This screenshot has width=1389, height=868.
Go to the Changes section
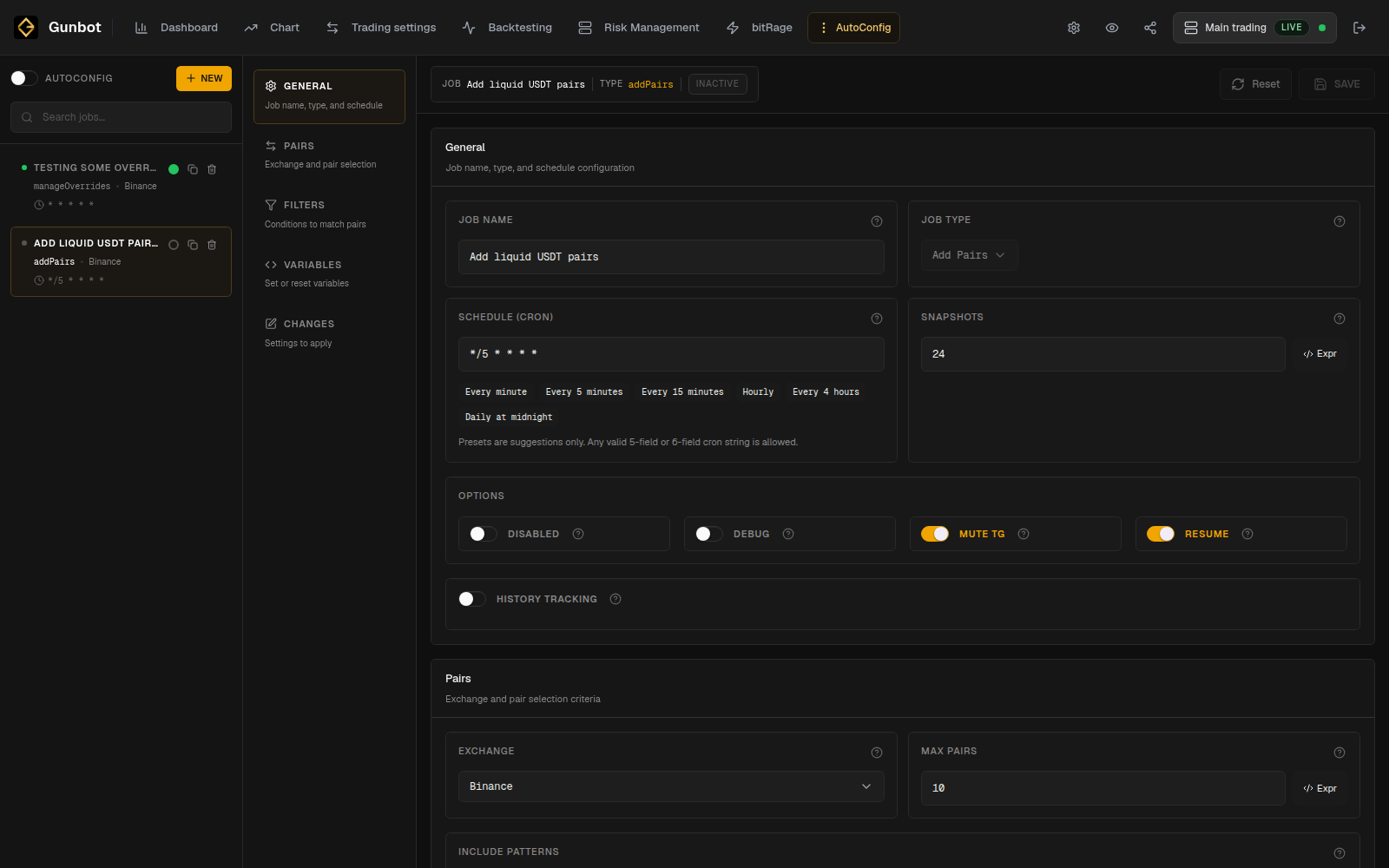point(329,333)
